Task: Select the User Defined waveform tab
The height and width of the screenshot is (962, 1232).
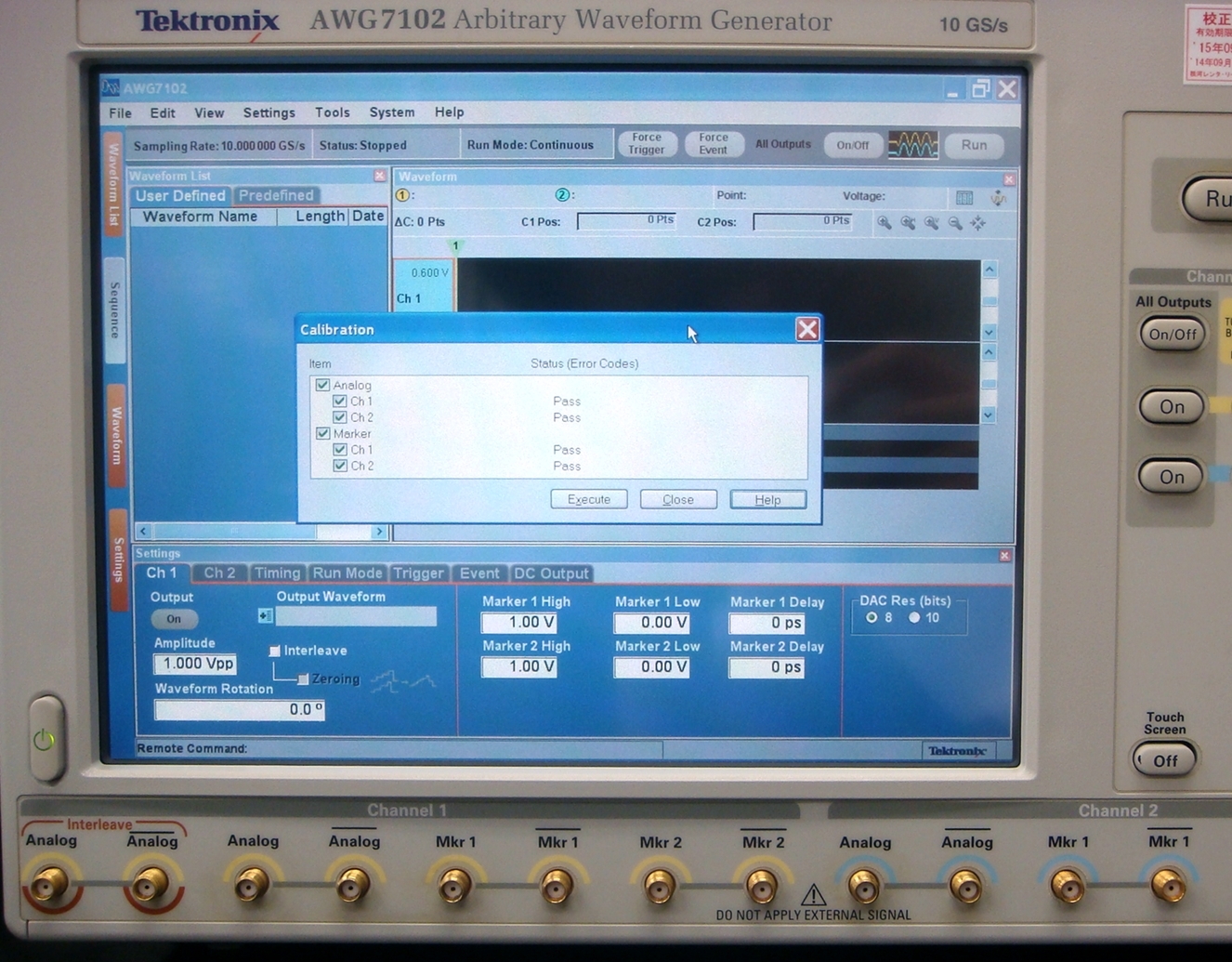Action: [180, 195]
